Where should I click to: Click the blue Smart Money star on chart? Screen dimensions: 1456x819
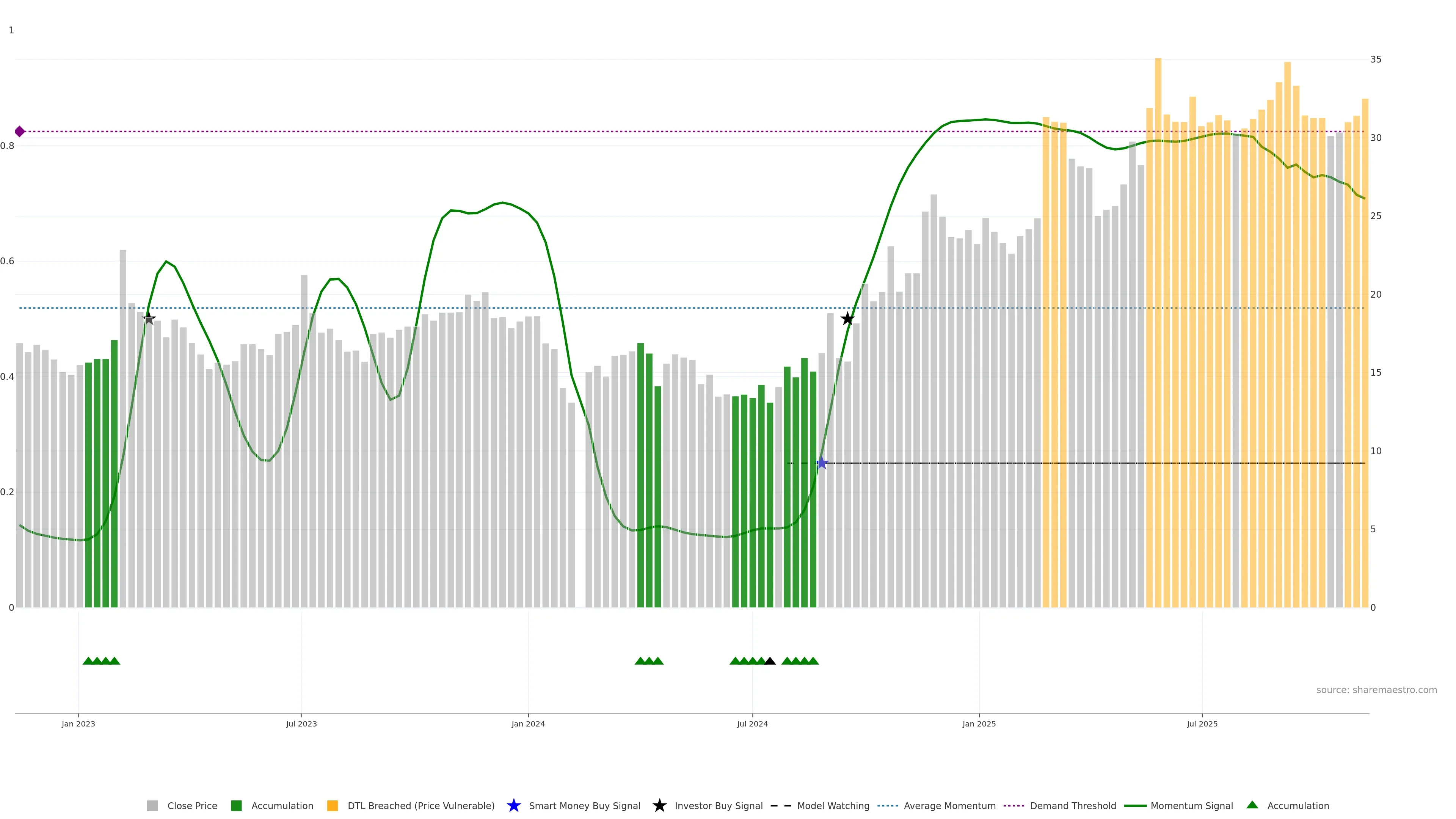[821, 463]
